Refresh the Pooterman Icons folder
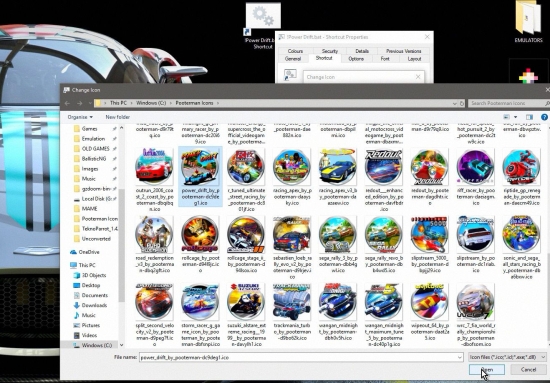This screenshot has width=550, height=383. (462, 103)
